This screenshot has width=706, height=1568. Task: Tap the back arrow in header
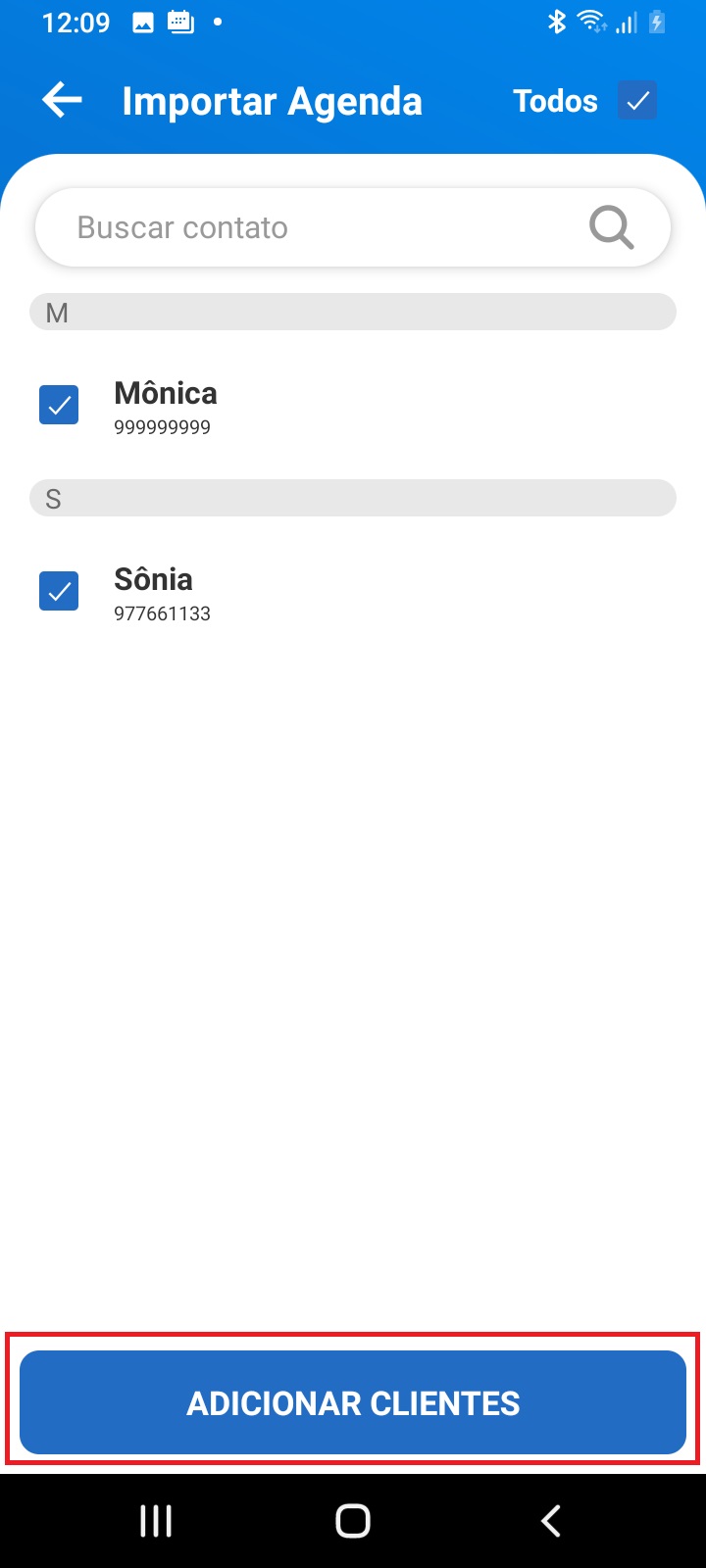pyautogui.click(x=62, y=100)
